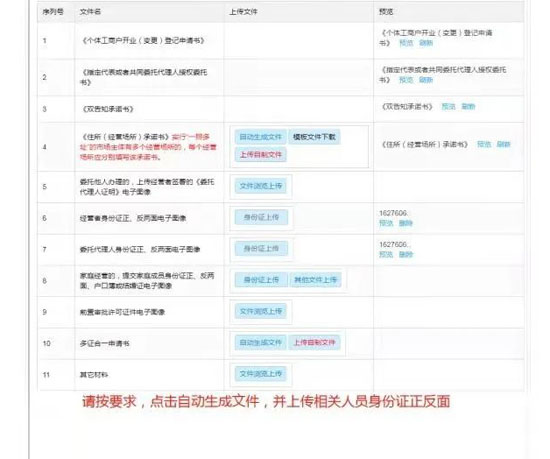The width and height of the screenshot is (550, 459).
Task: Click 刷新 link for 个体工商户开业登记申请书
Action: 426,43
